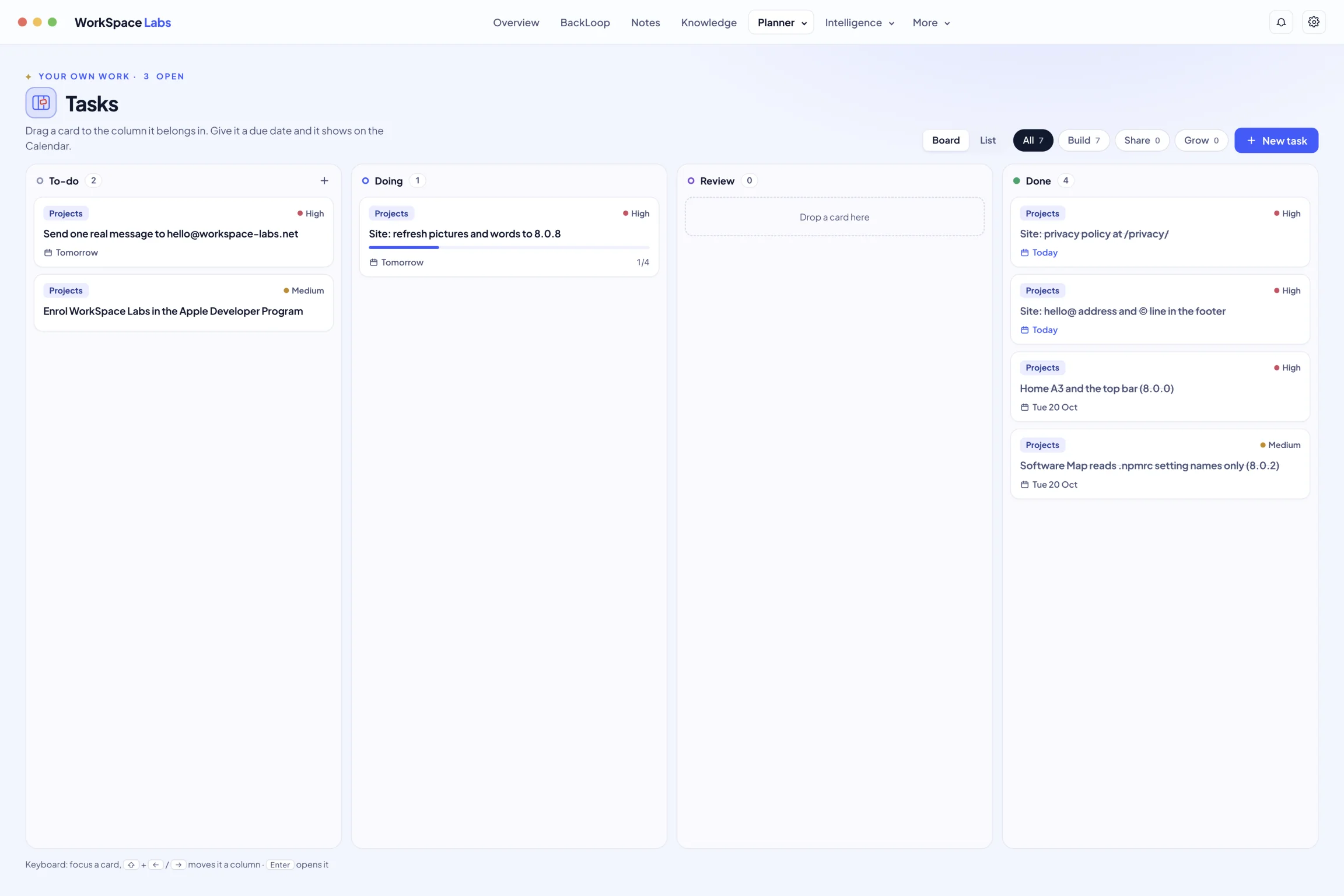Open the Send one real message card

tap(184, 232)
